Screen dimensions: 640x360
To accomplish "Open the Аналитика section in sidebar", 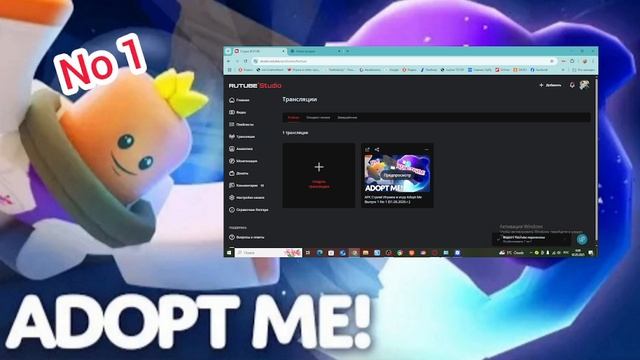I will tap(241, 149).
